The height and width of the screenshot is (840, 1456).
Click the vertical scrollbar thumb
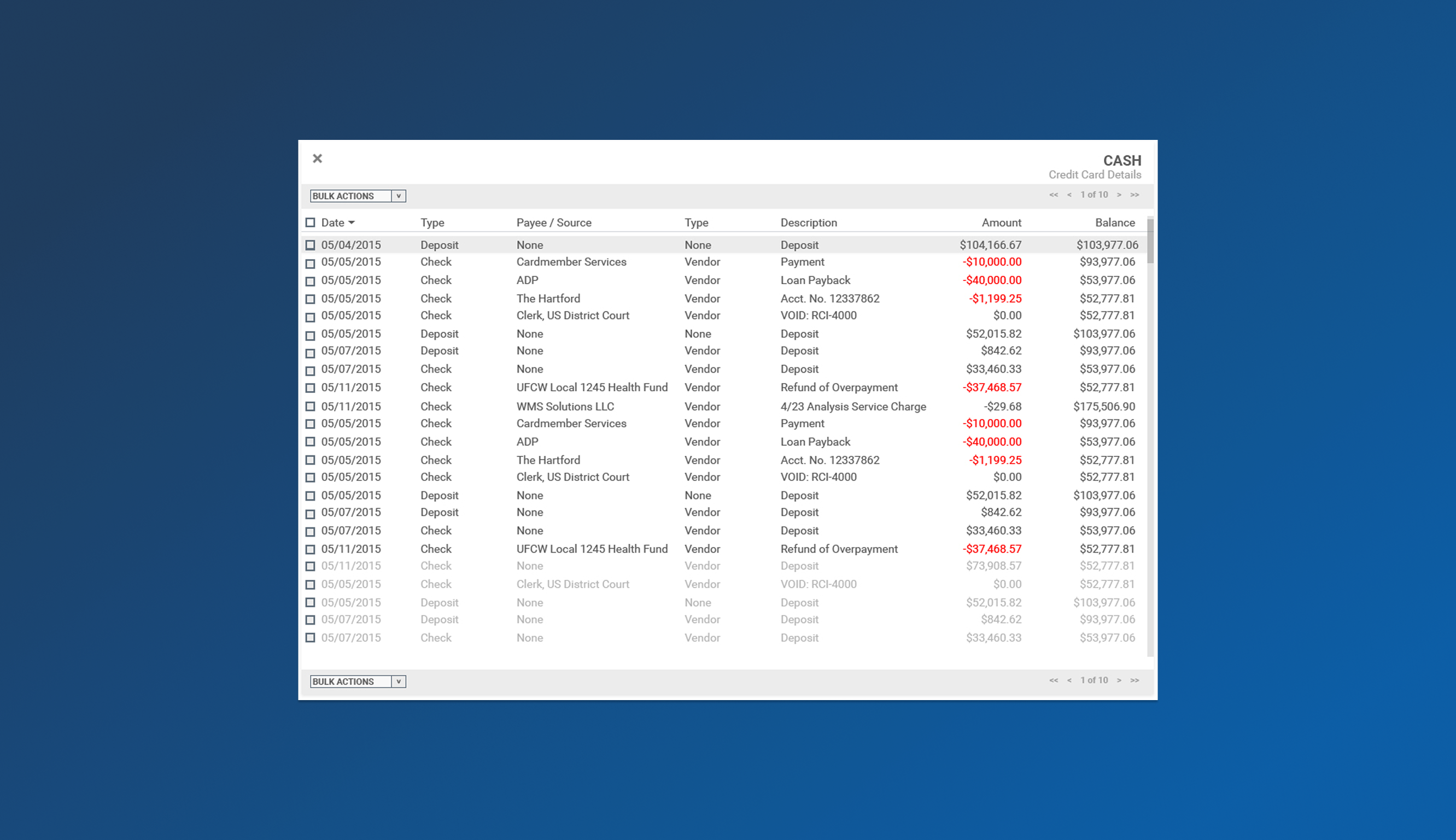pyautogui.click(x=1150, y=241)
